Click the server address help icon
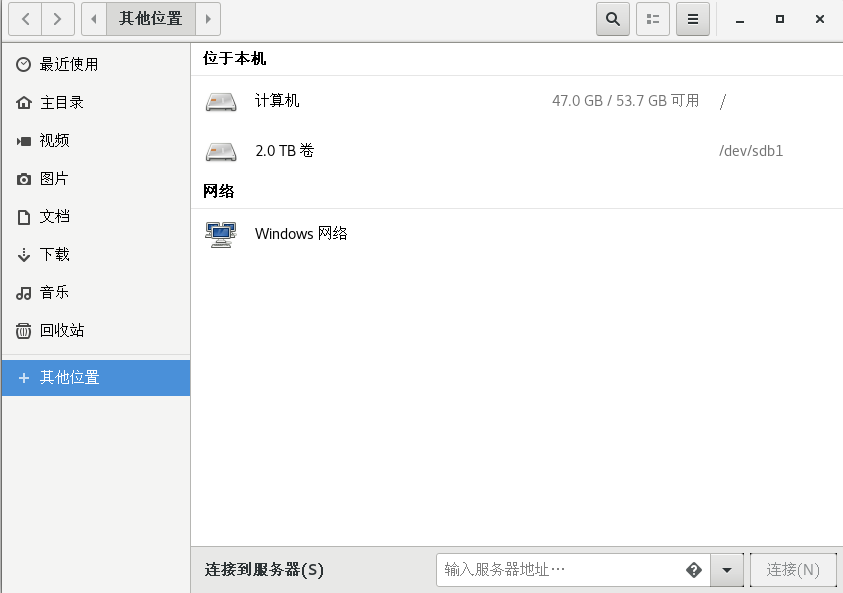This screenshot has height=593, width=843. coord(694,569)
